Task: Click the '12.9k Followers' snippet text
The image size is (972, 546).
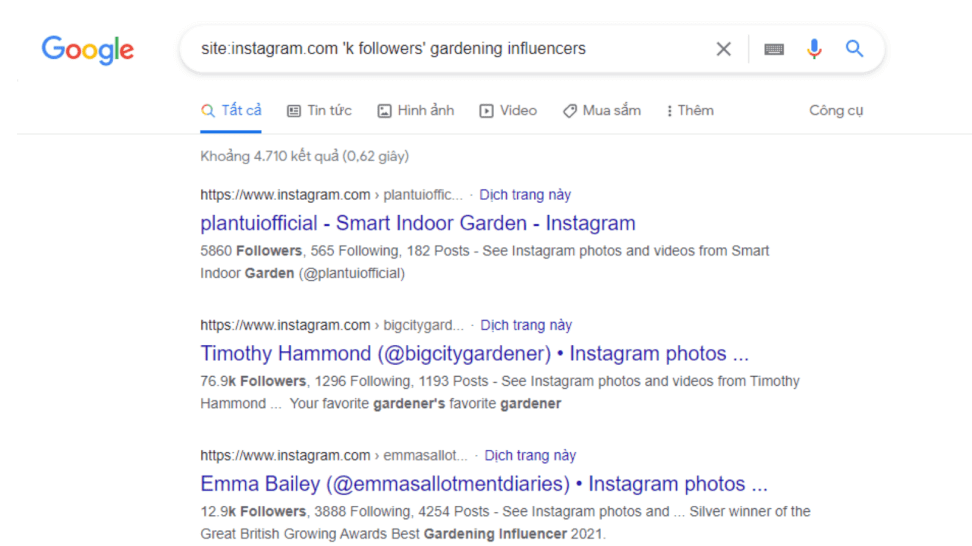Action: pyautogui.click(x=253, y=511)
